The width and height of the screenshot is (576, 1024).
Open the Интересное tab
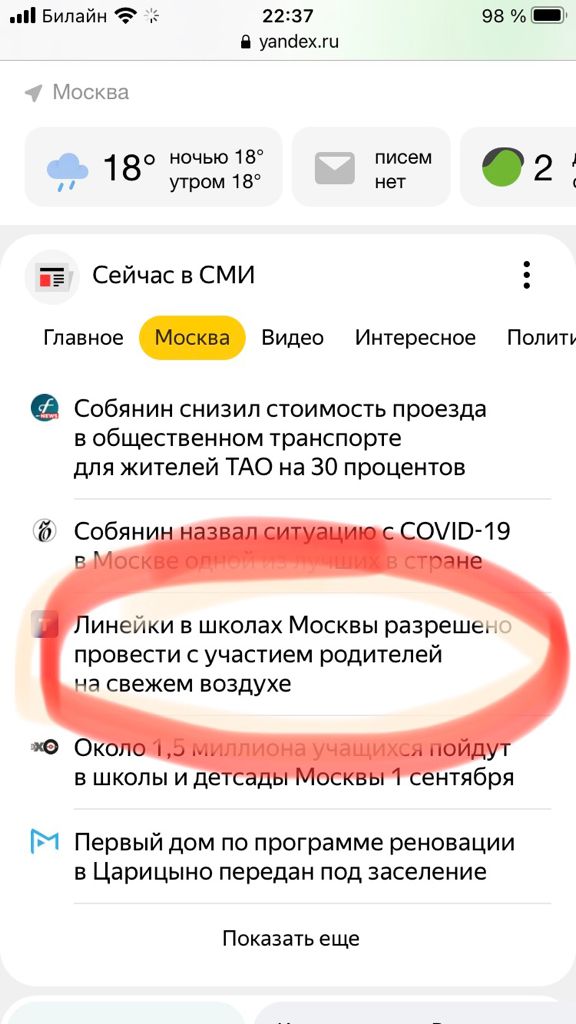point(415,338)
